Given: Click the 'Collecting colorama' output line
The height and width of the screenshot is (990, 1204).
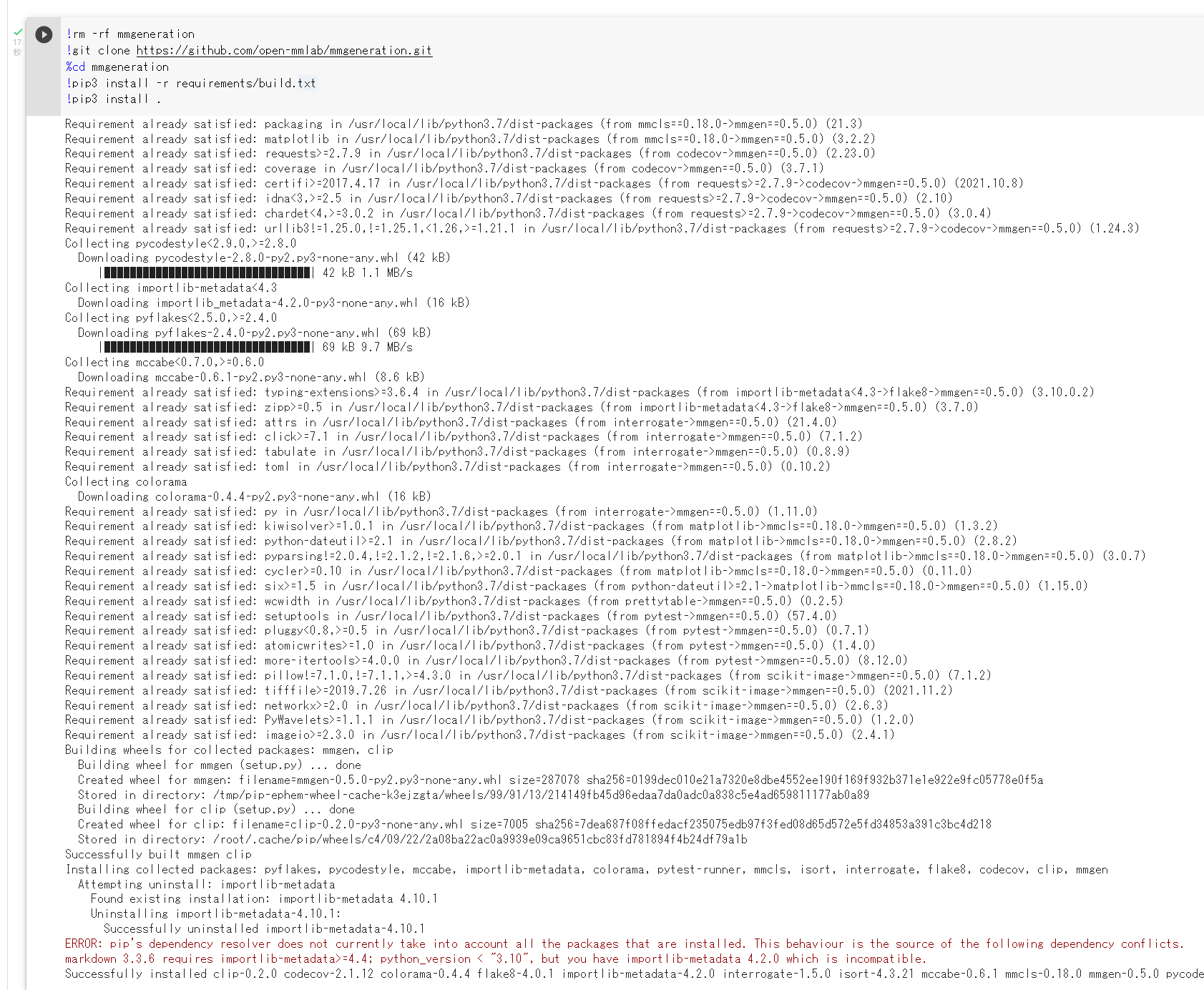Looking at the screenshot, I should click(x=126, y=481).
